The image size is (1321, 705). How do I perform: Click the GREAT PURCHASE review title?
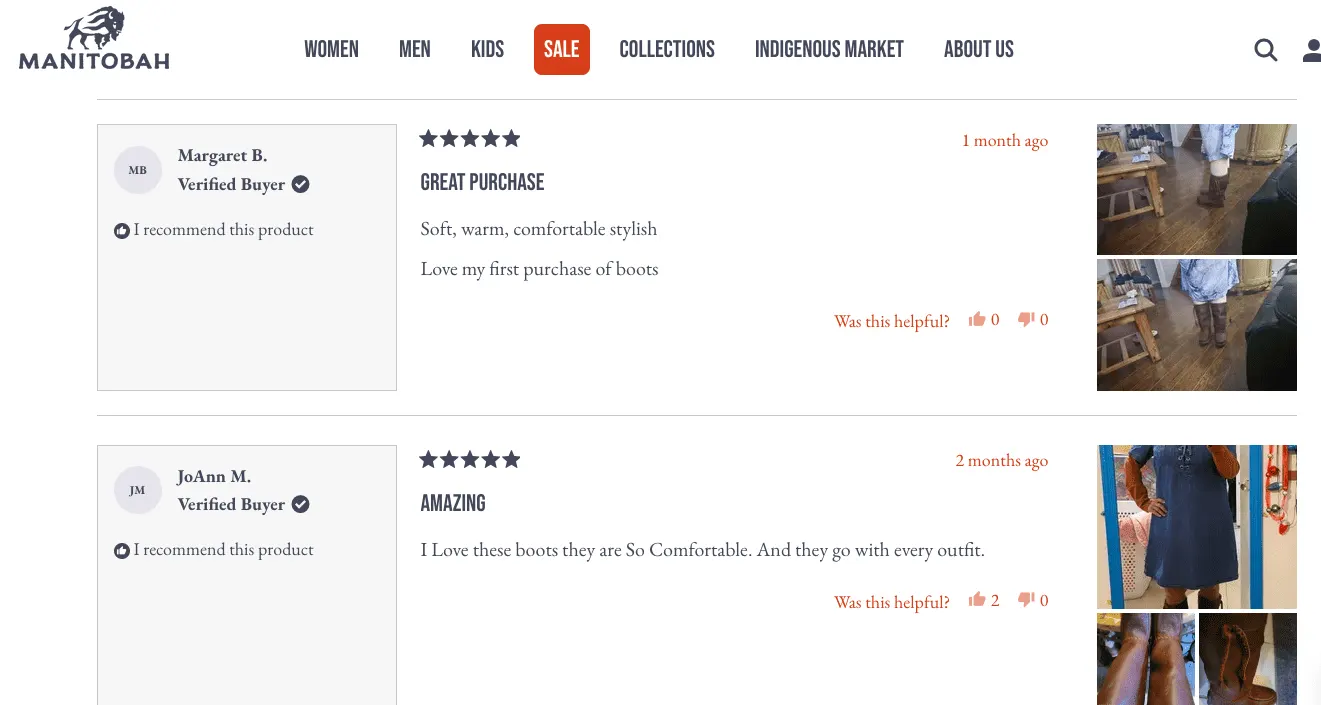point(482,182)
